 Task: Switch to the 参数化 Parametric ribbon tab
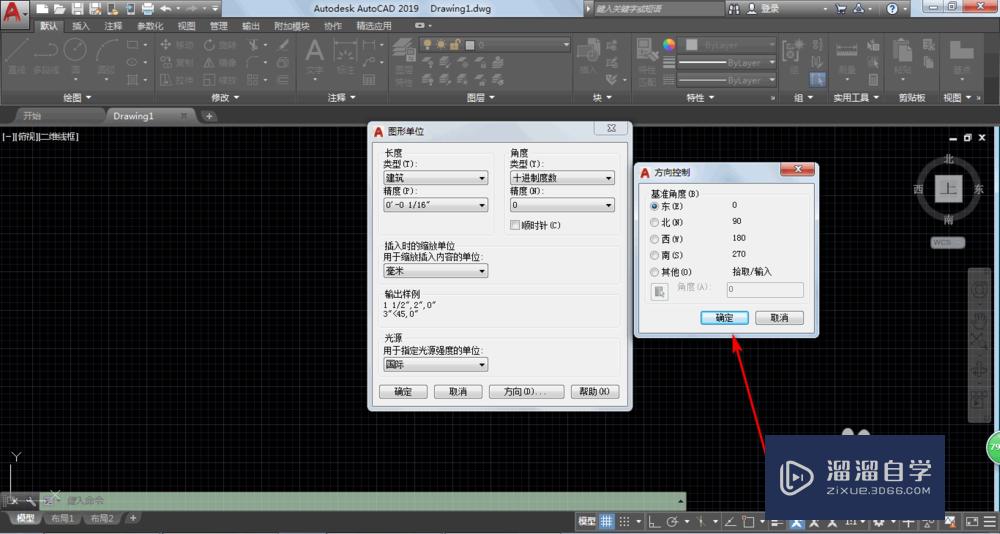point(151,26)
